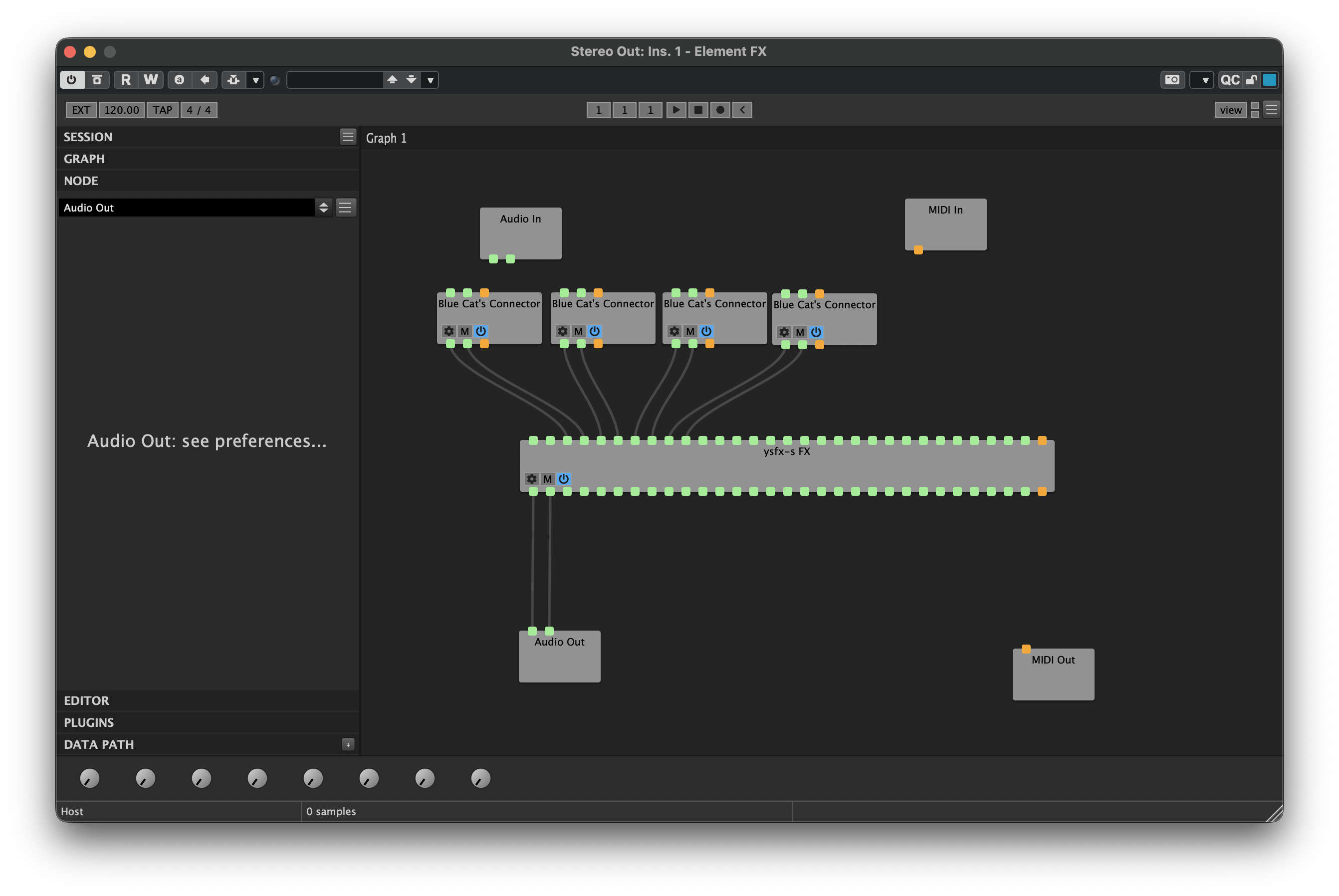The height and width of the screenshot is (896, 1339).
Task: Click orange MIDI port on MIDI In node
Action: click(x=918, y=250)
